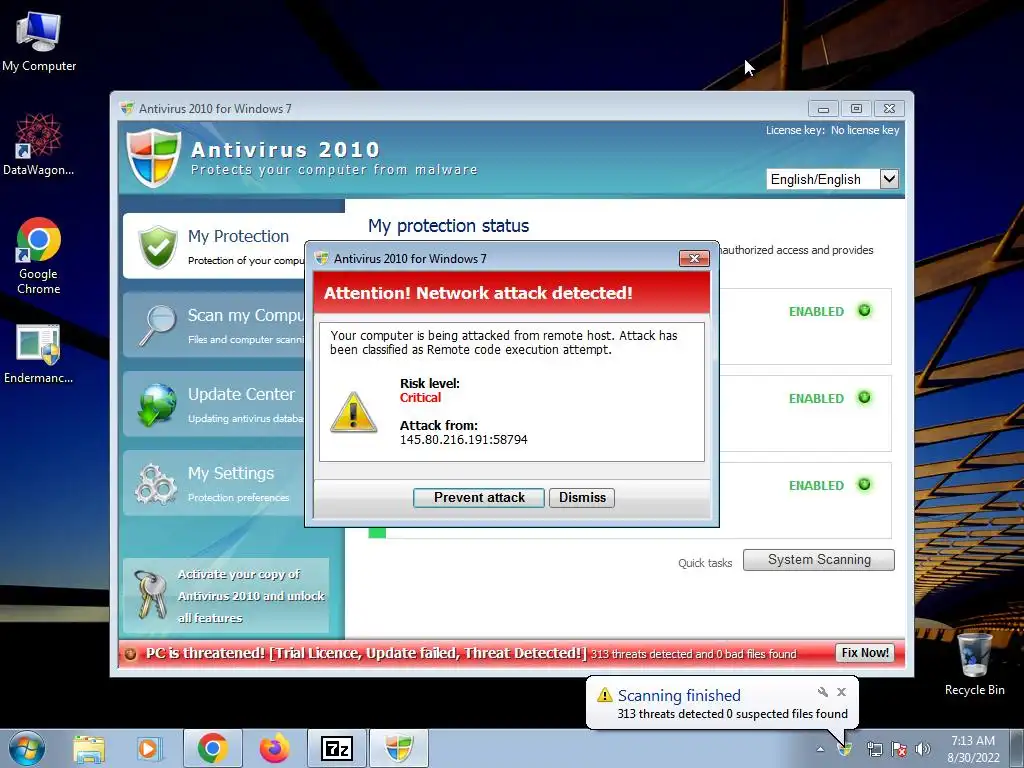Toggle the third ENABLED green indicator
Image resolution: width=1024 pixels, height=768 pixels.
coord(864,485)
